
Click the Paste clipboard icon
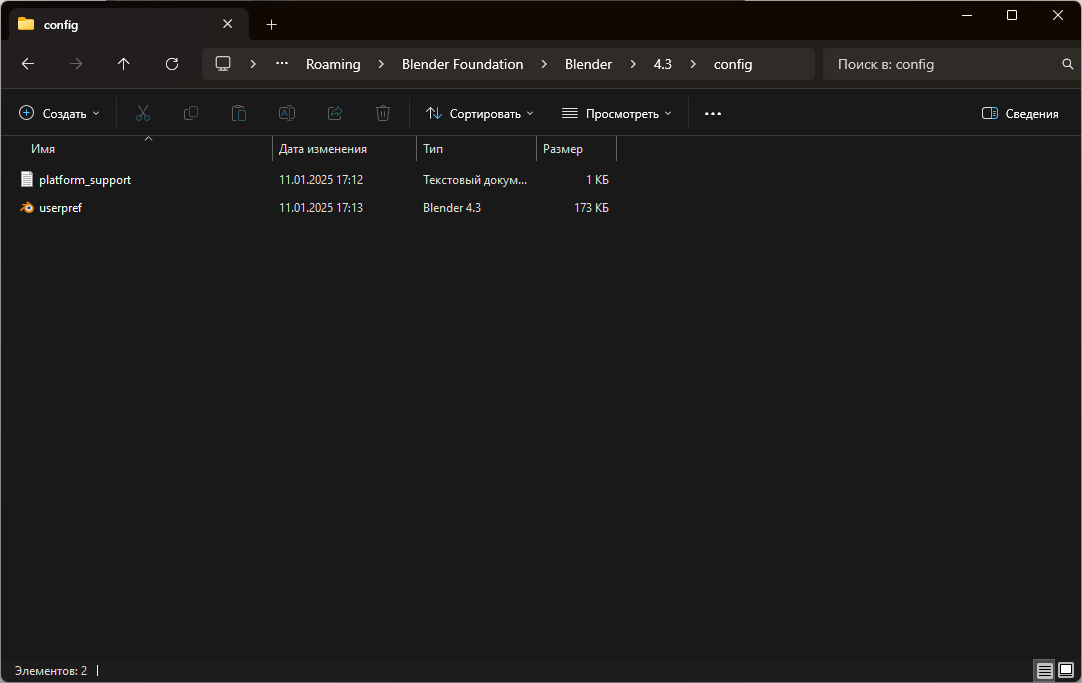tap(239, 113)
